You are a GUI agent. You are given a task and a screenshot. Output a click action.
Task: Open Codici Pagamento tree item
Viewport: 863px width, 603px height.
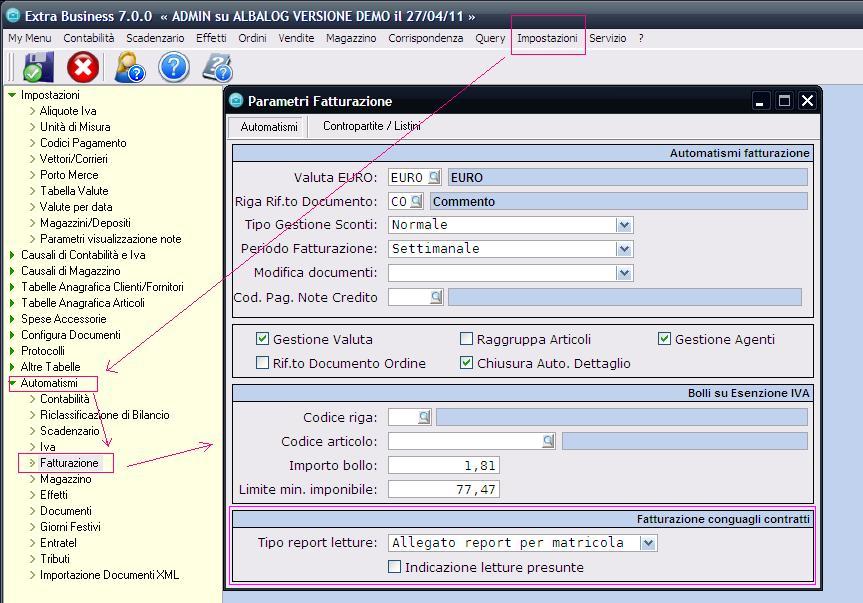tap(83, 143)
